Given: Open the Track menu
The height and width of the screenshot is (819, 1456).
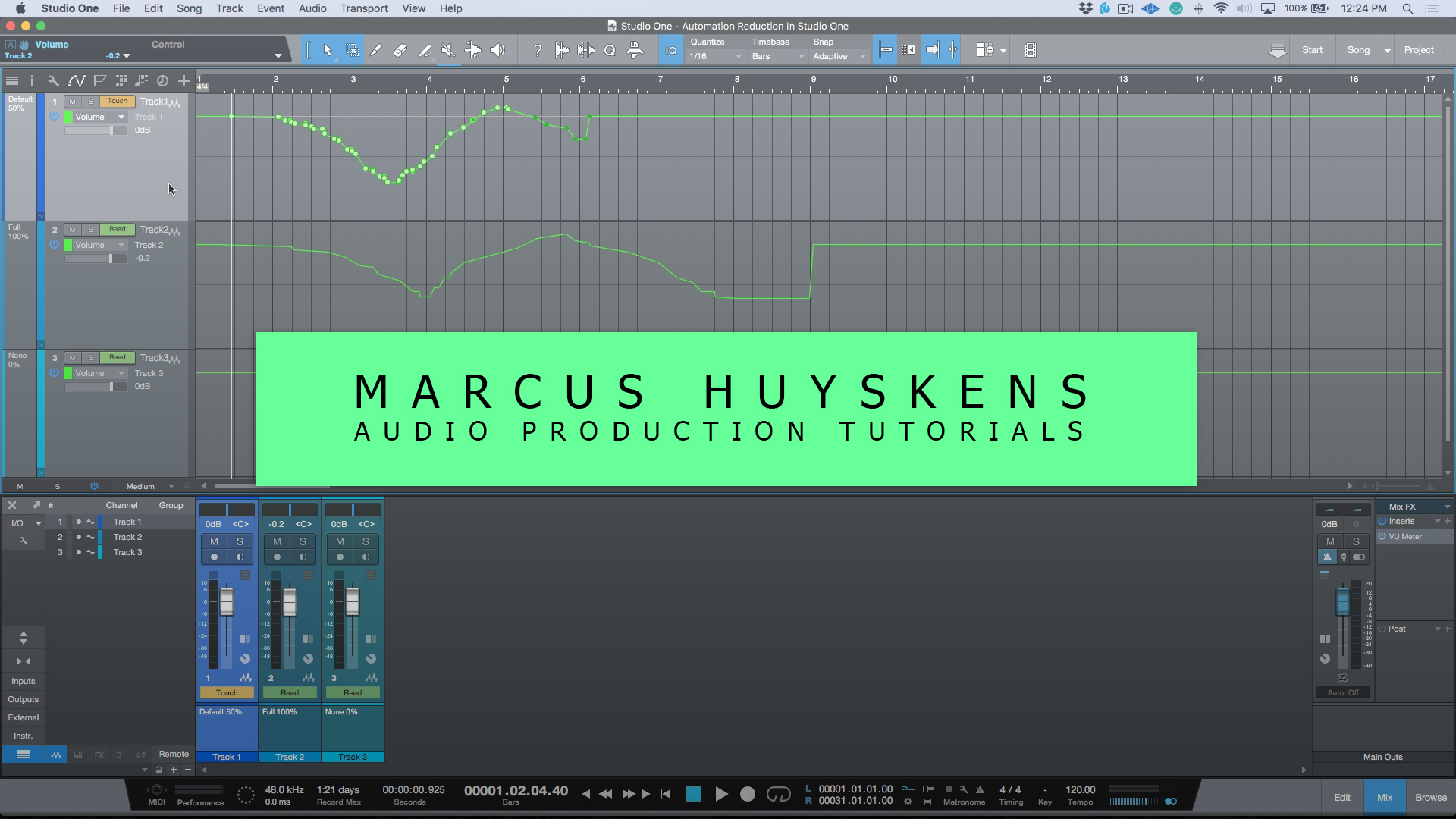Looking at the screenshot, I should coord(229,8).
